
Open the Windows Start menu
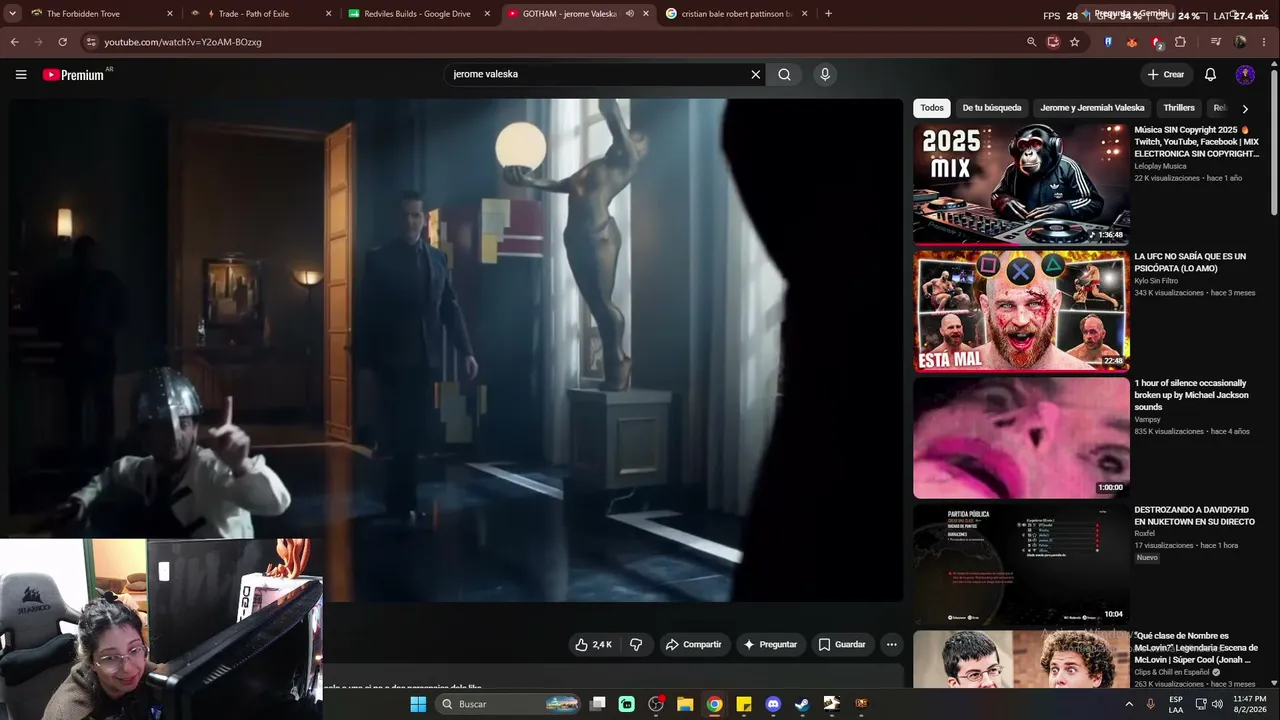coord(418,704)
